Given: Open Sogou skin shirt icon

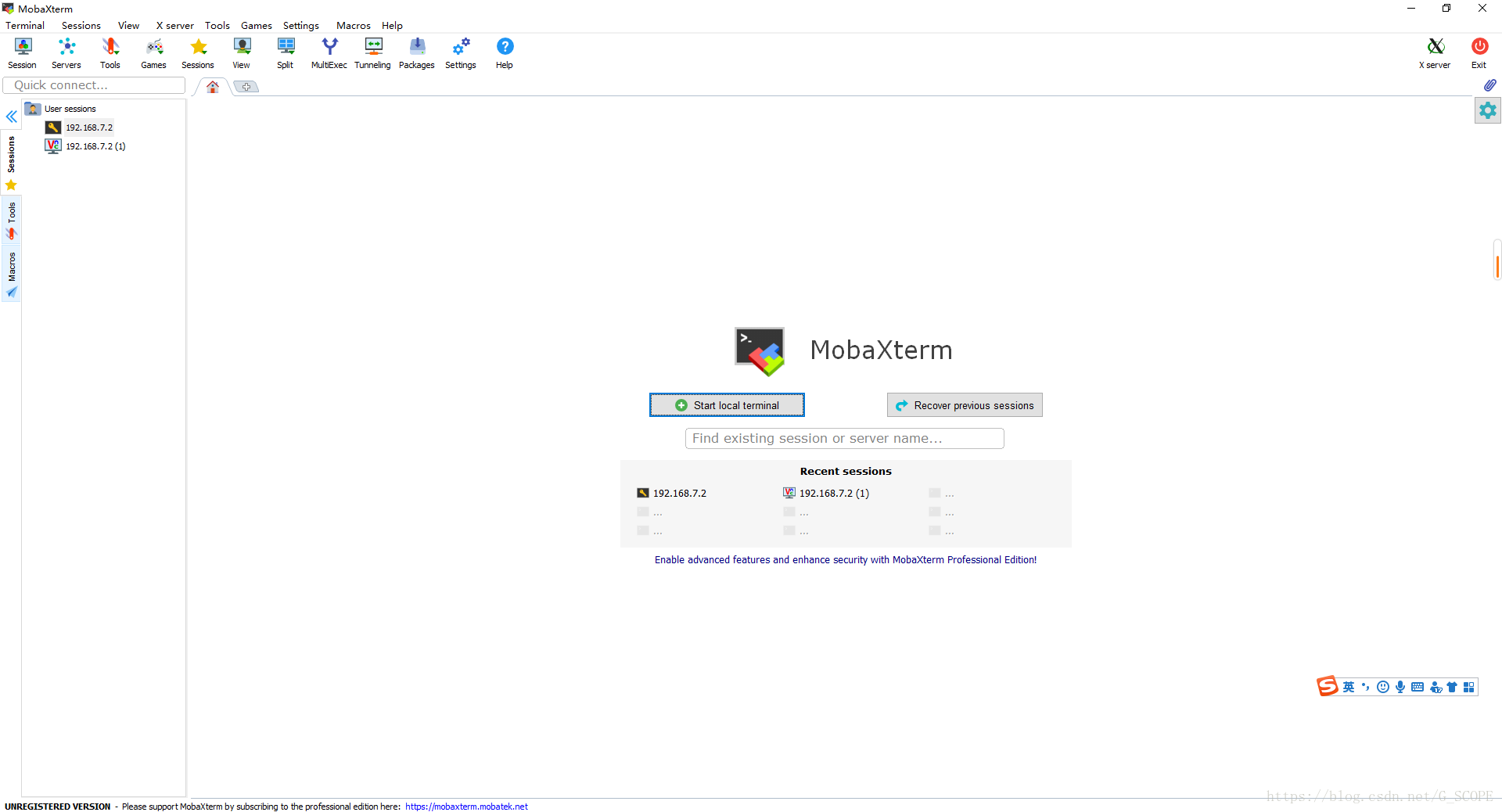Looking at the screenshot, I should coord(1452,687).
